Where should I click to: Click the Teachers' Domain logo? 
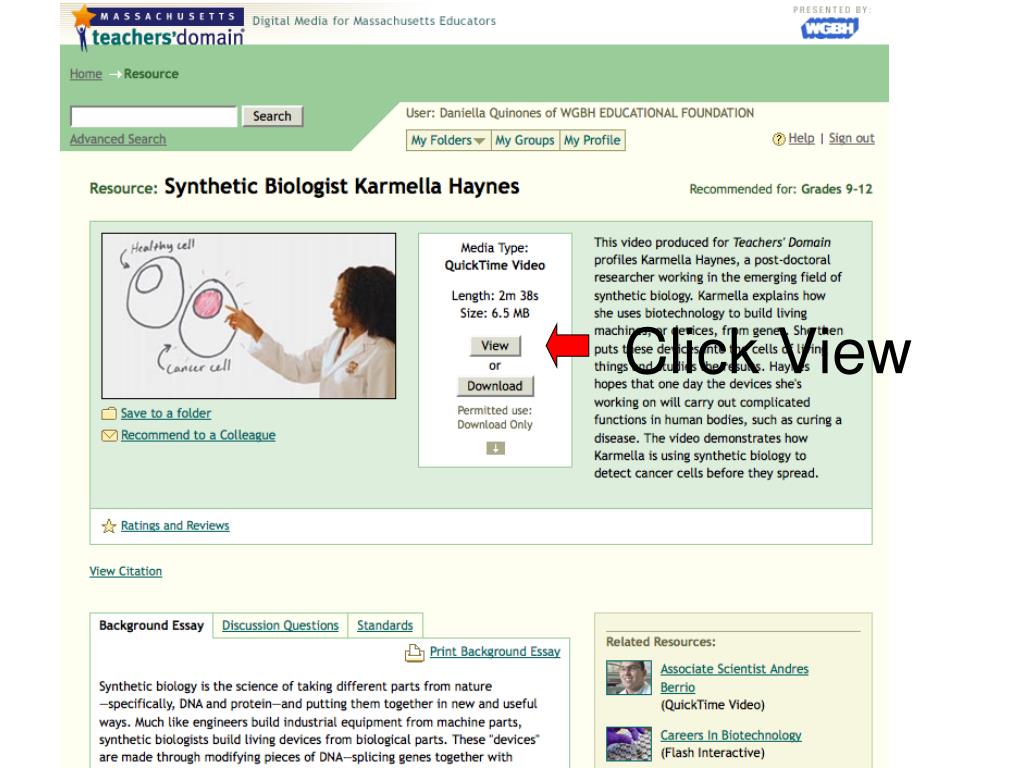[x=159, y=27]
